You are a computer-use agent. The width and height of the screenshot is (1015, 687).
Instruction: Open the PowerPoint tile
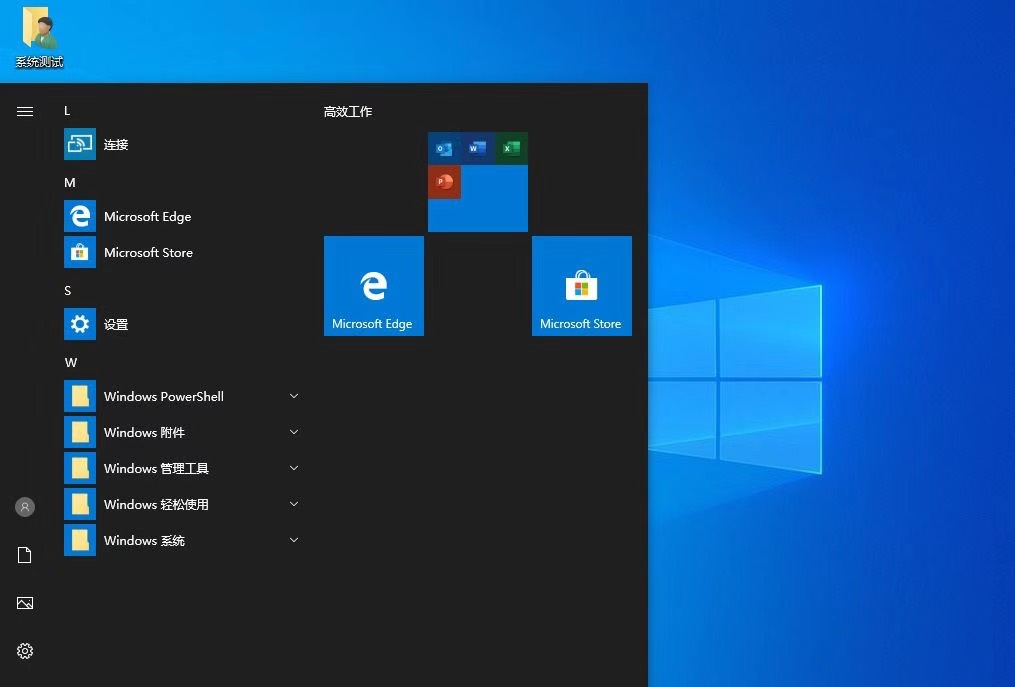pyautogui.click(x=444, y=182)
